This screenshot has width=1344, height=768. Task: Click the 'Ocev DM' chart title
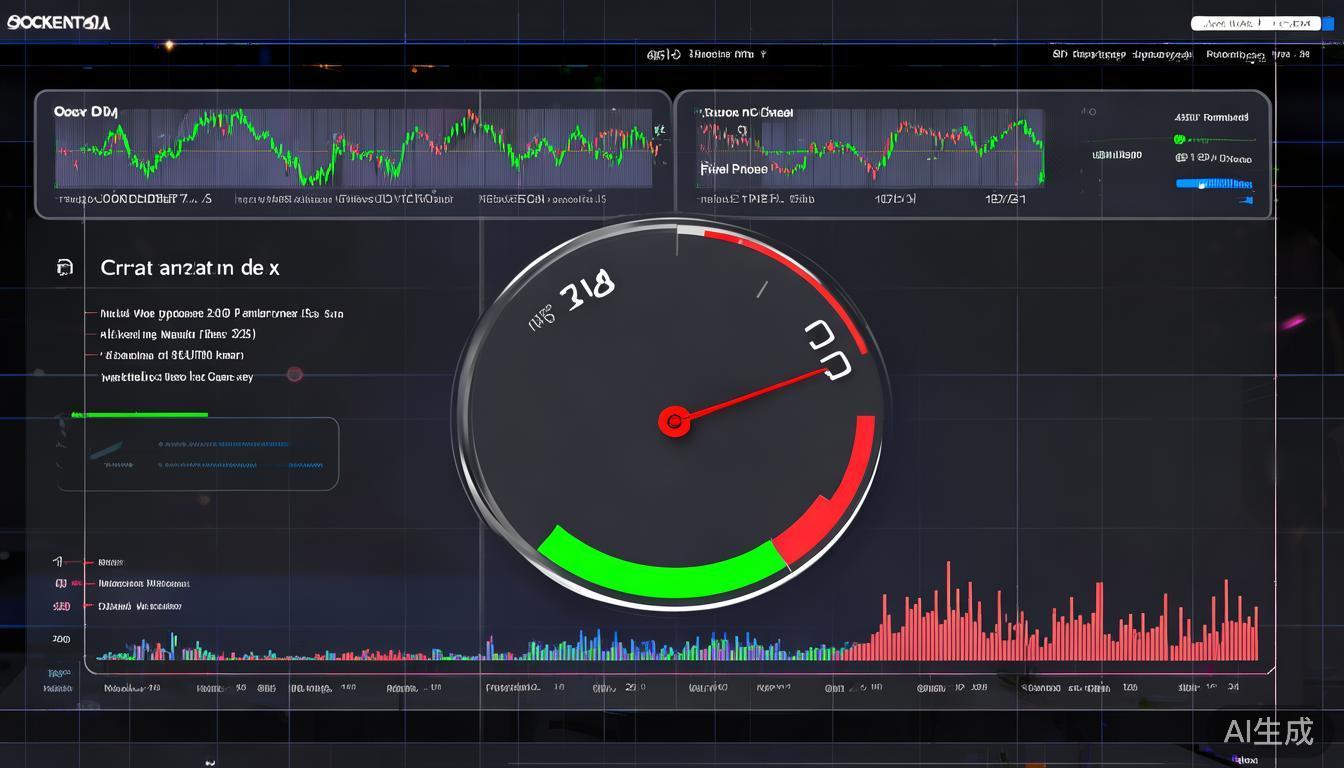[x=86, y=112]
